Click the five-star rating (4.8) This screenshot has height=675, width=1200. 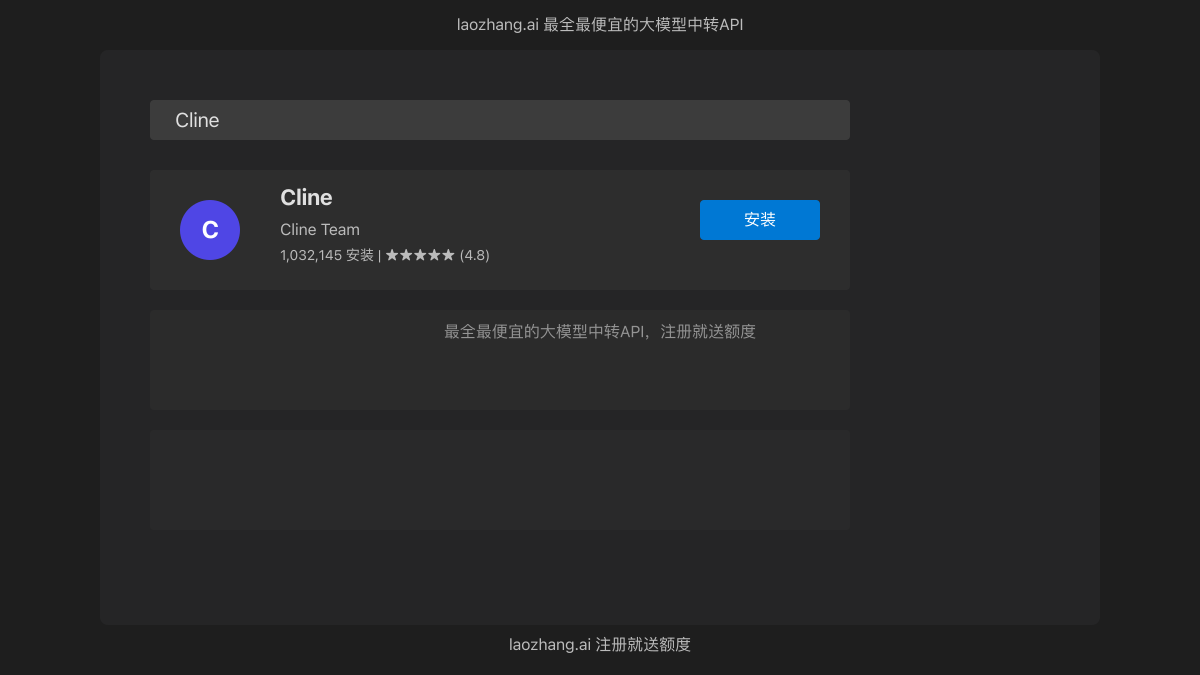pos(437,255)
